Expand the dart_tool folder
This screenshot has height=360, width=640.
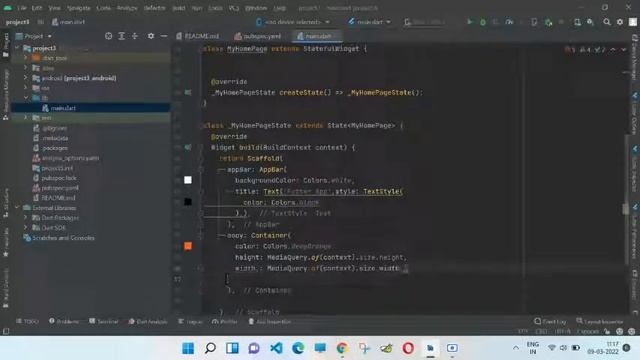25,58
